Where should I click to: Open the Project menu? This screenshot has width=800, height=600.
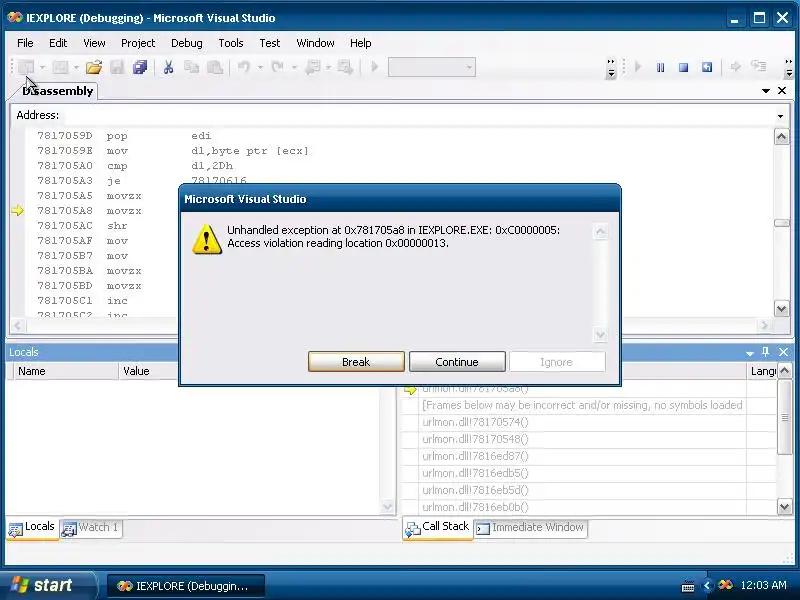click(138, 43)
